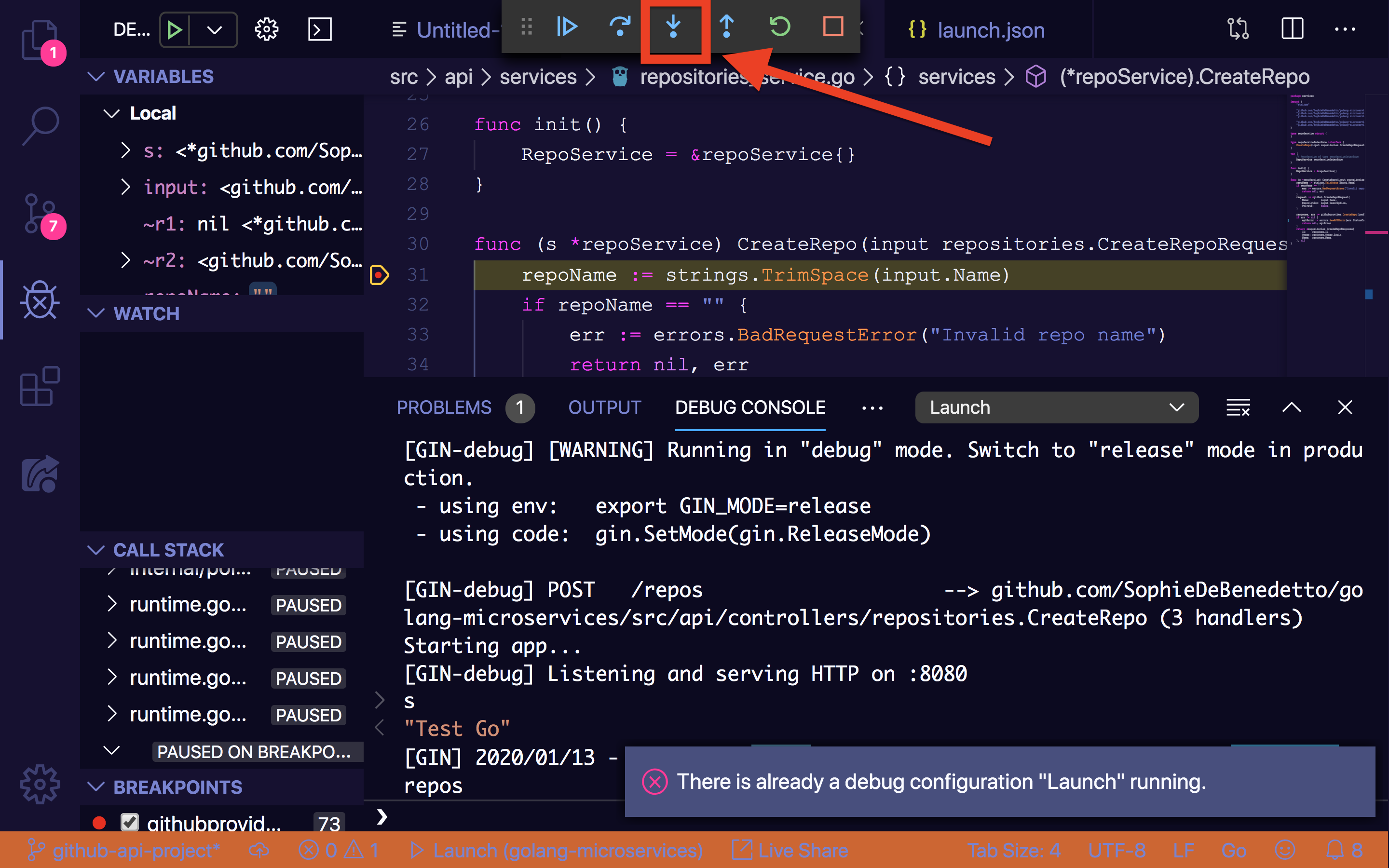This screenshot has width=1389, height=868.
Task: Clear the debug console output
Action: pos(1238,407)
